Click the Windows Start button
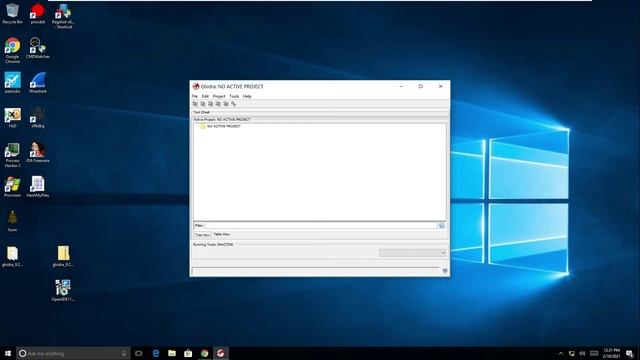 click(x=8, y=353)
